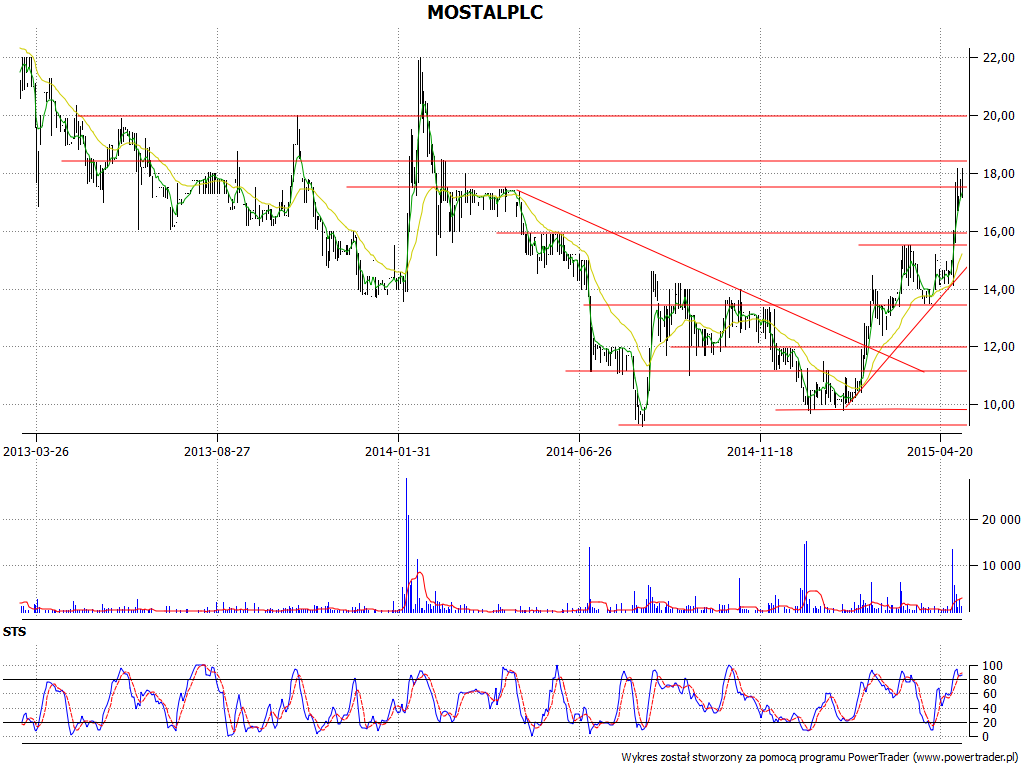Viewport: 1024px width, 768px height.
Task: Select the 2015-04-20 date label
Action: [x=940, y=451]
